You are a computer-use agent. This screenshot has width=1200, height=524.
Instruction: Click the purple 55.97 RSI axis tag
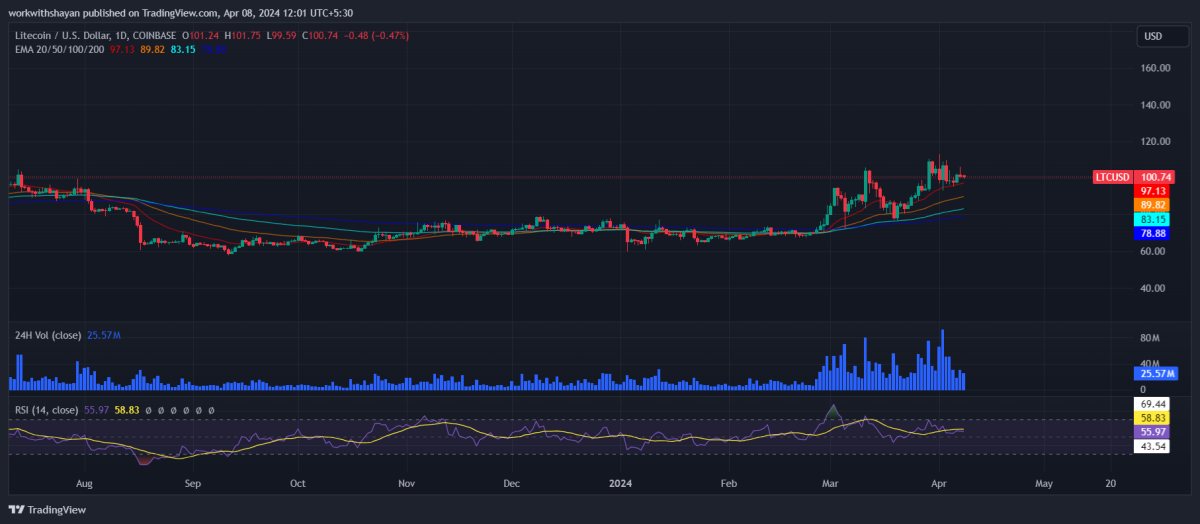(1153, 431)
